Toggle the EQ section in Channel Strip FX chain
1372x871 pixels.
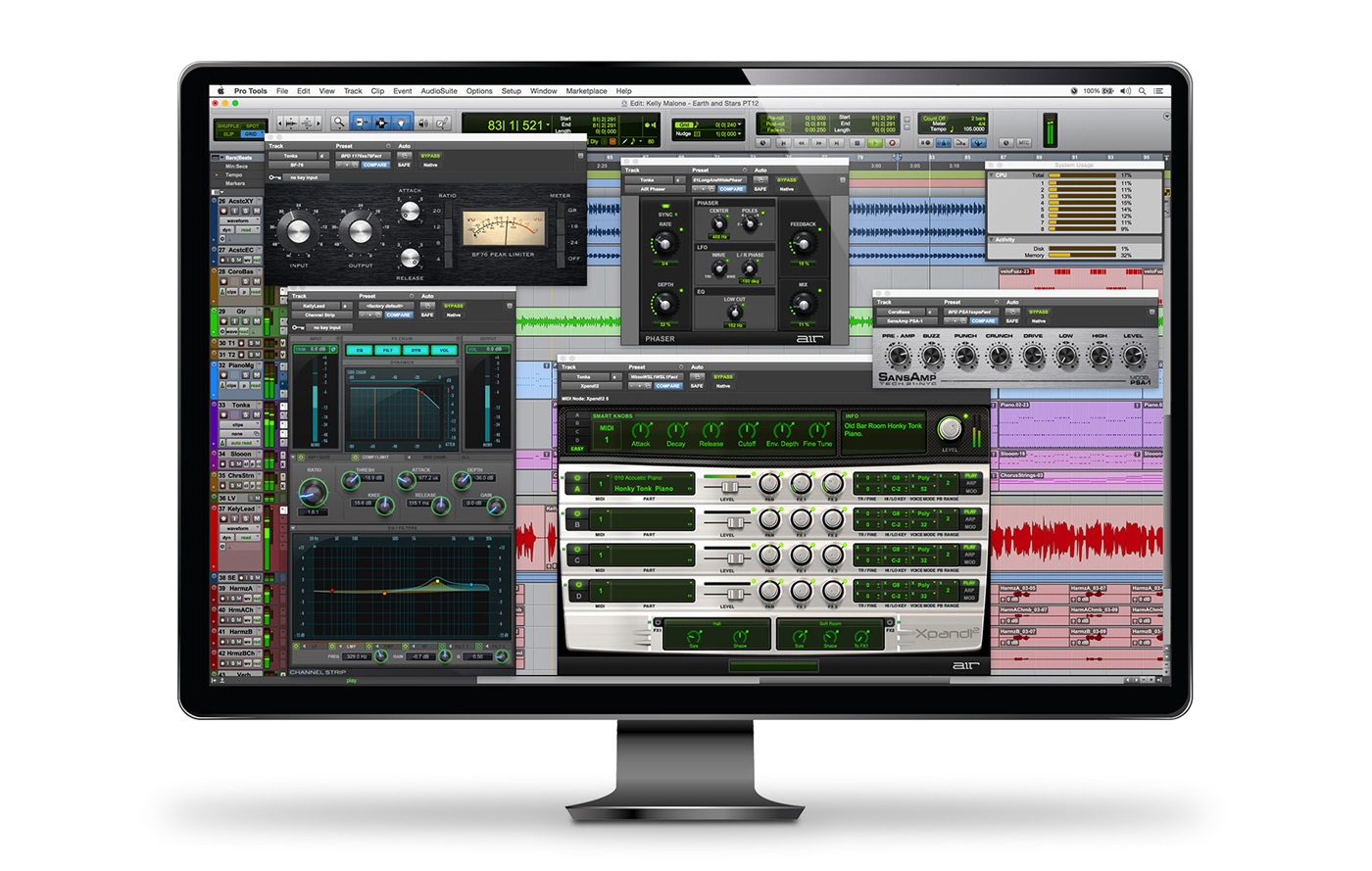point(360,350)
